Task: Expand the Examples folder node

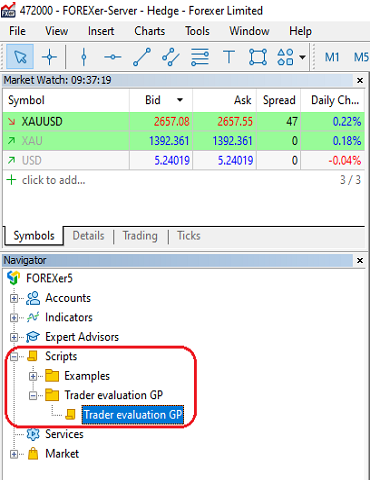Action: tap(33, 376)
